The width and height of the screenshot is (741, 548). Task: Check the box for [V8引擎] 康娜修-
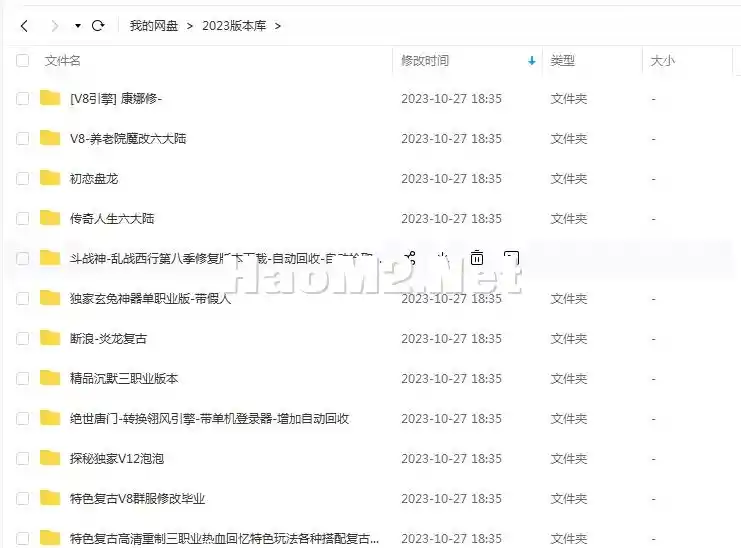(23, 98)
